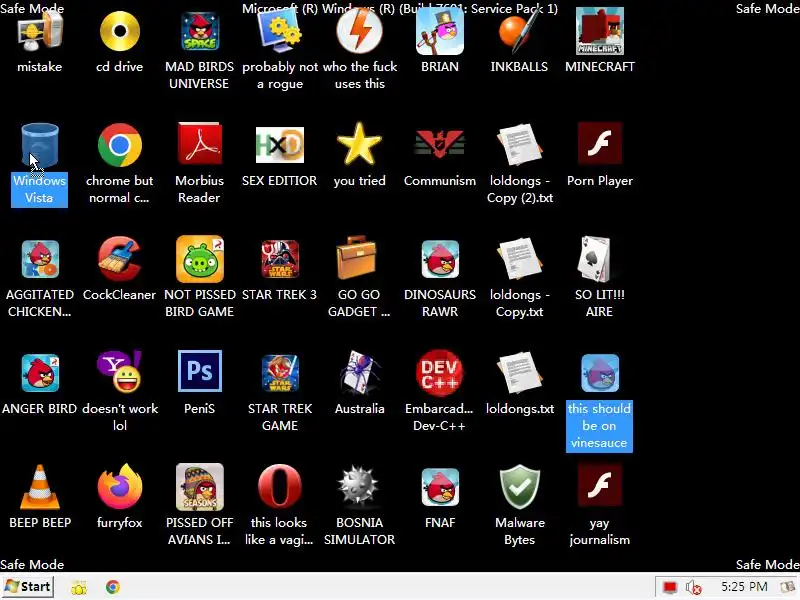Open CockCleaner broom icon
Viewport: 800px width, 600px height.
(x=119, y=259)
